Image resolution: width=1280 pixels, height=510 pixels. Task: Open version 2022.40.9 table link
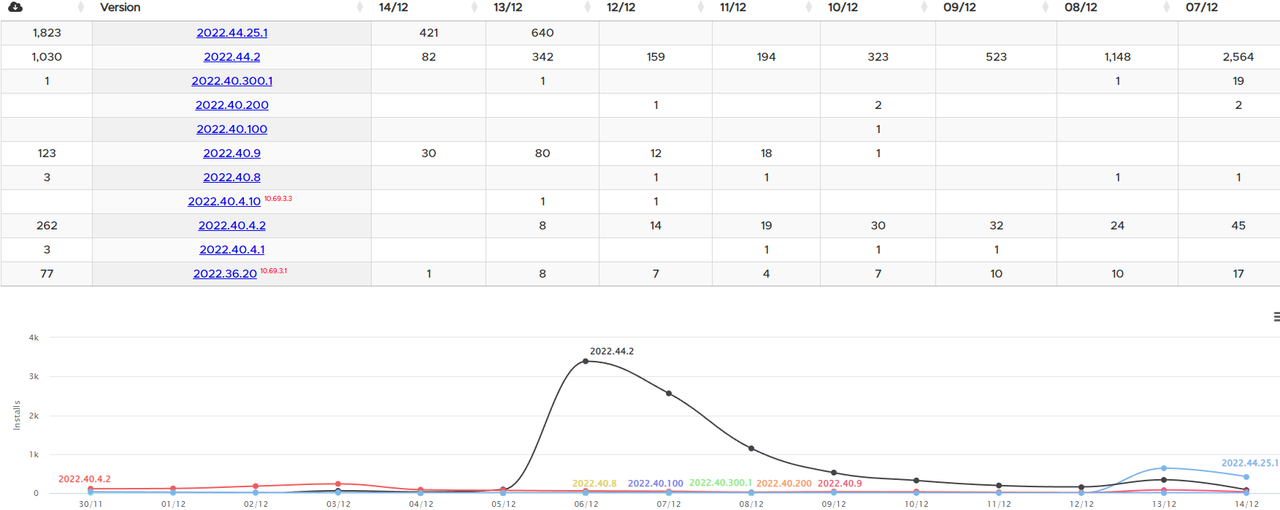pyautogui.click(x=232, y=153)
